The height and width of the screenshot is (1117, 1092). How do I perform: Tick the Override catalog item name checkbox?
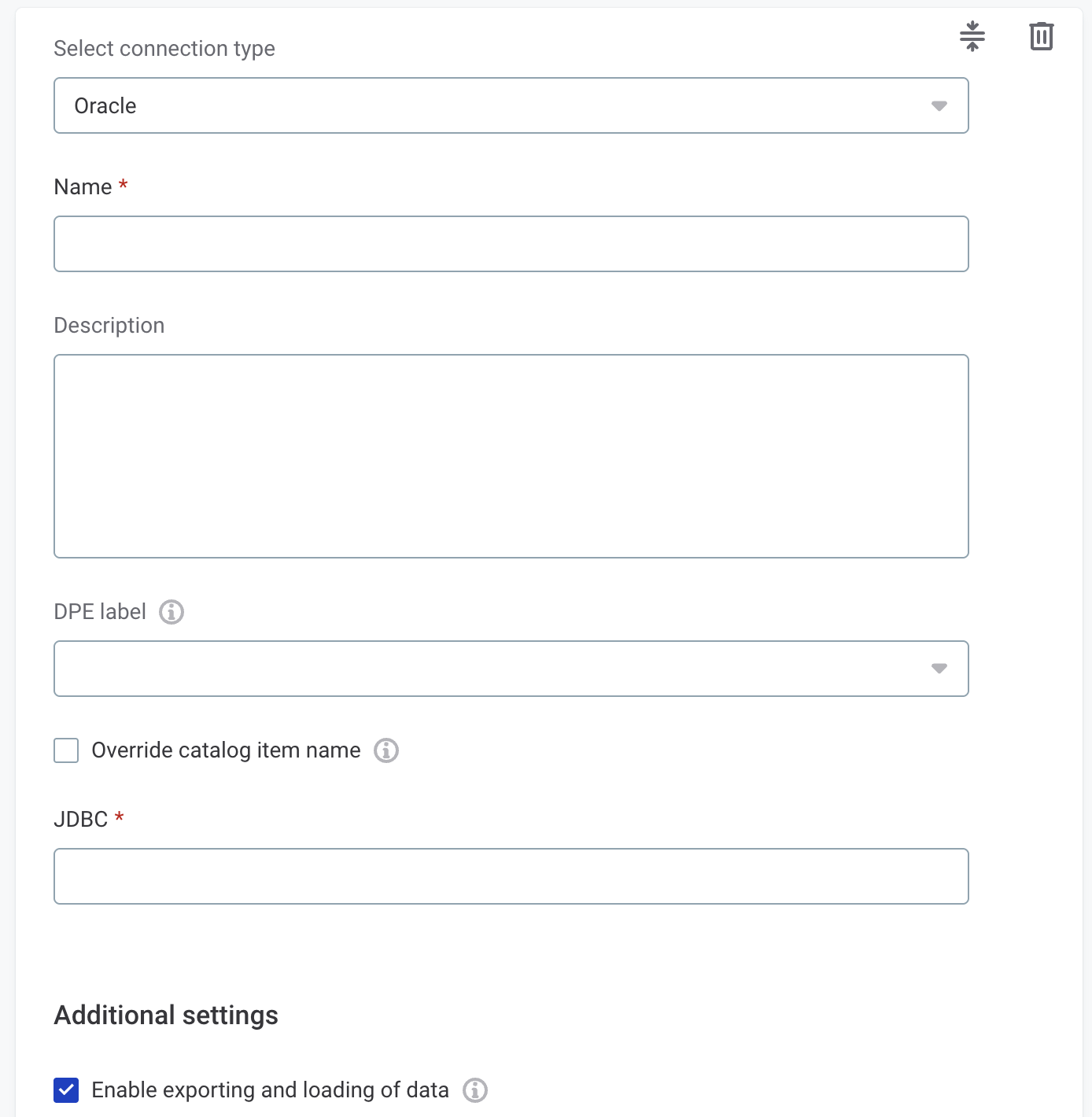point(66,750)
